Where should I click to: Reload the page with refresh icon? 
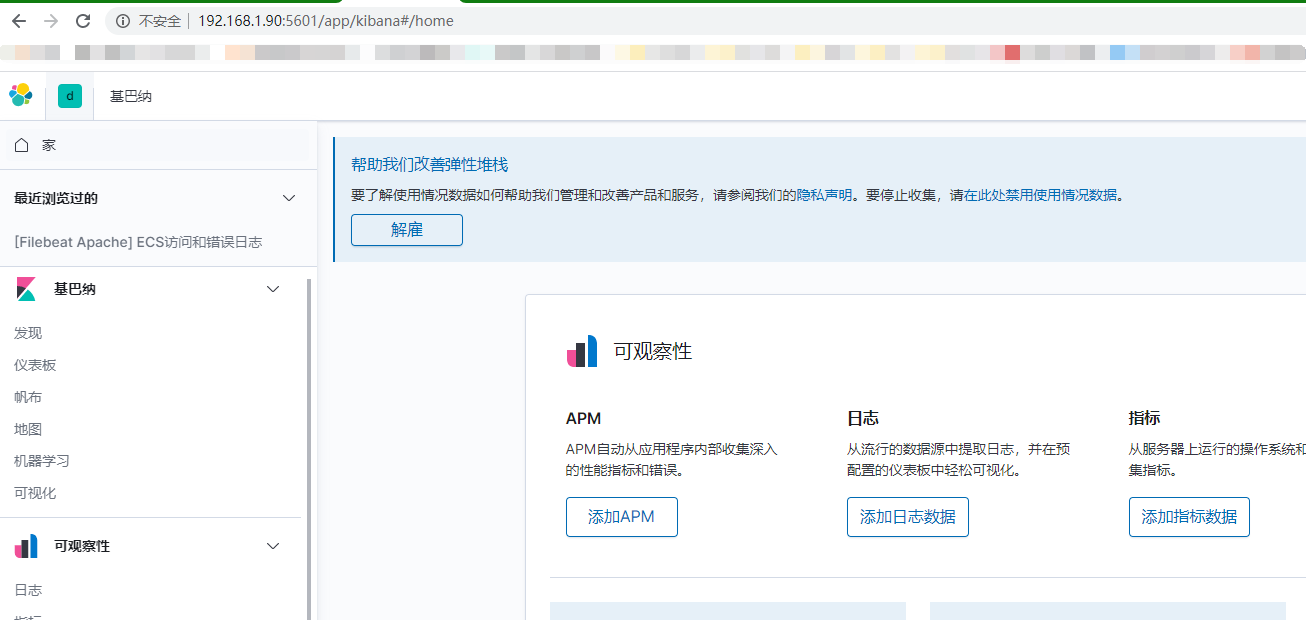83,21
